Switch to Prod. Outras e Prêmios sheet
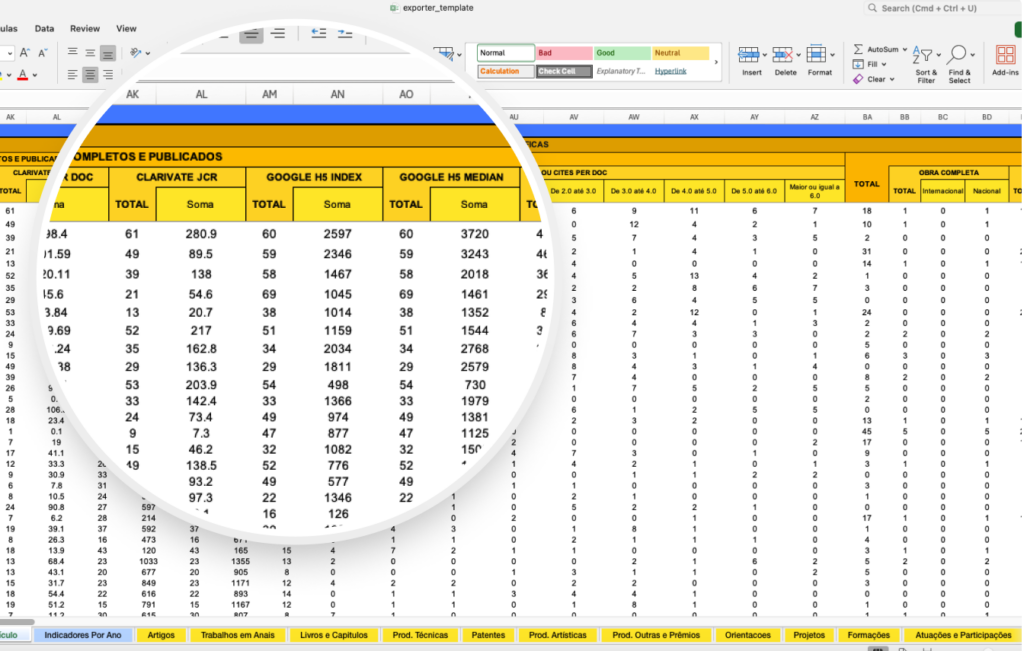Screen dimensions: 1024x651 [x=656, y=635]
